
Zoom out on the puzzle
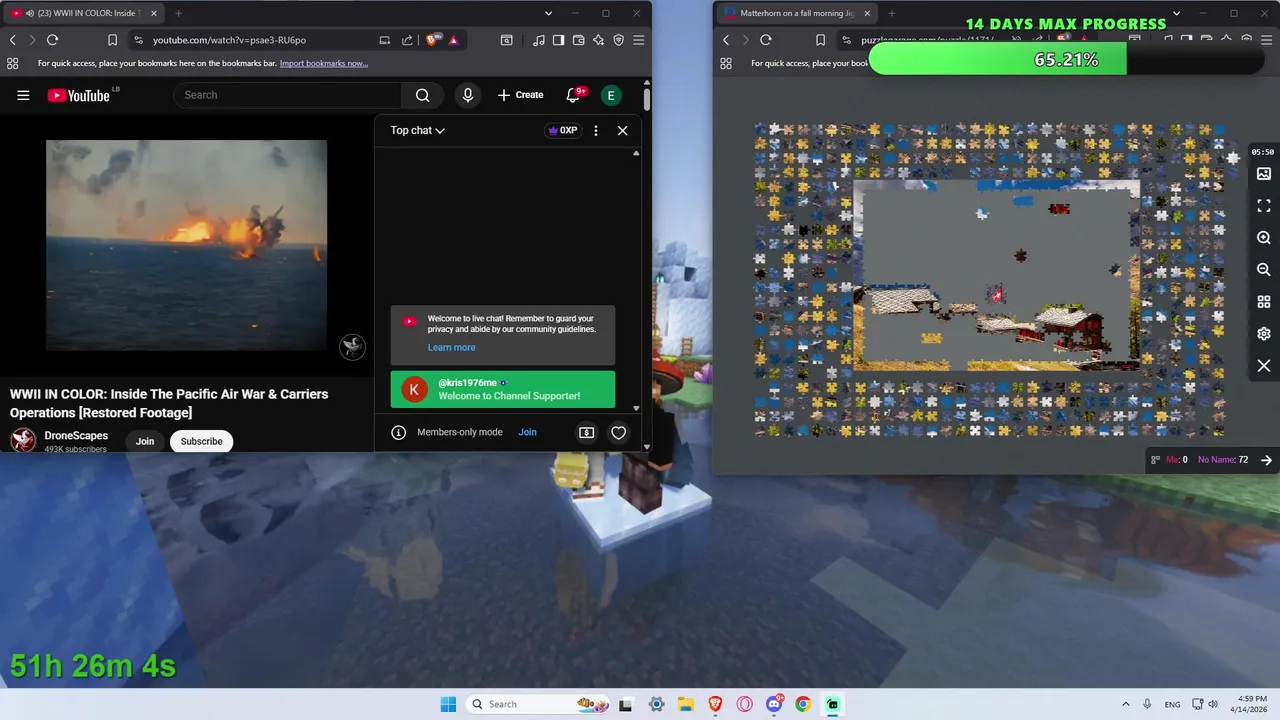(x=1264, y=270)
